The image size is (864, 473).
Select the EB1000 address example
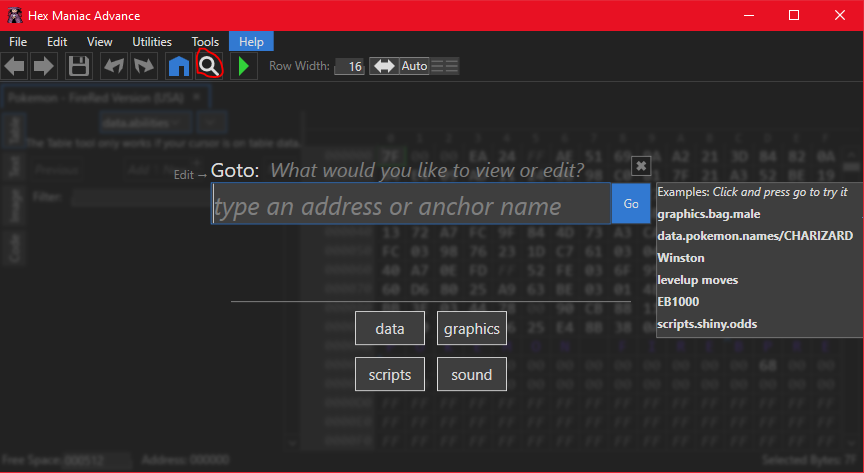pyautogui.click(x=678, y=302)
